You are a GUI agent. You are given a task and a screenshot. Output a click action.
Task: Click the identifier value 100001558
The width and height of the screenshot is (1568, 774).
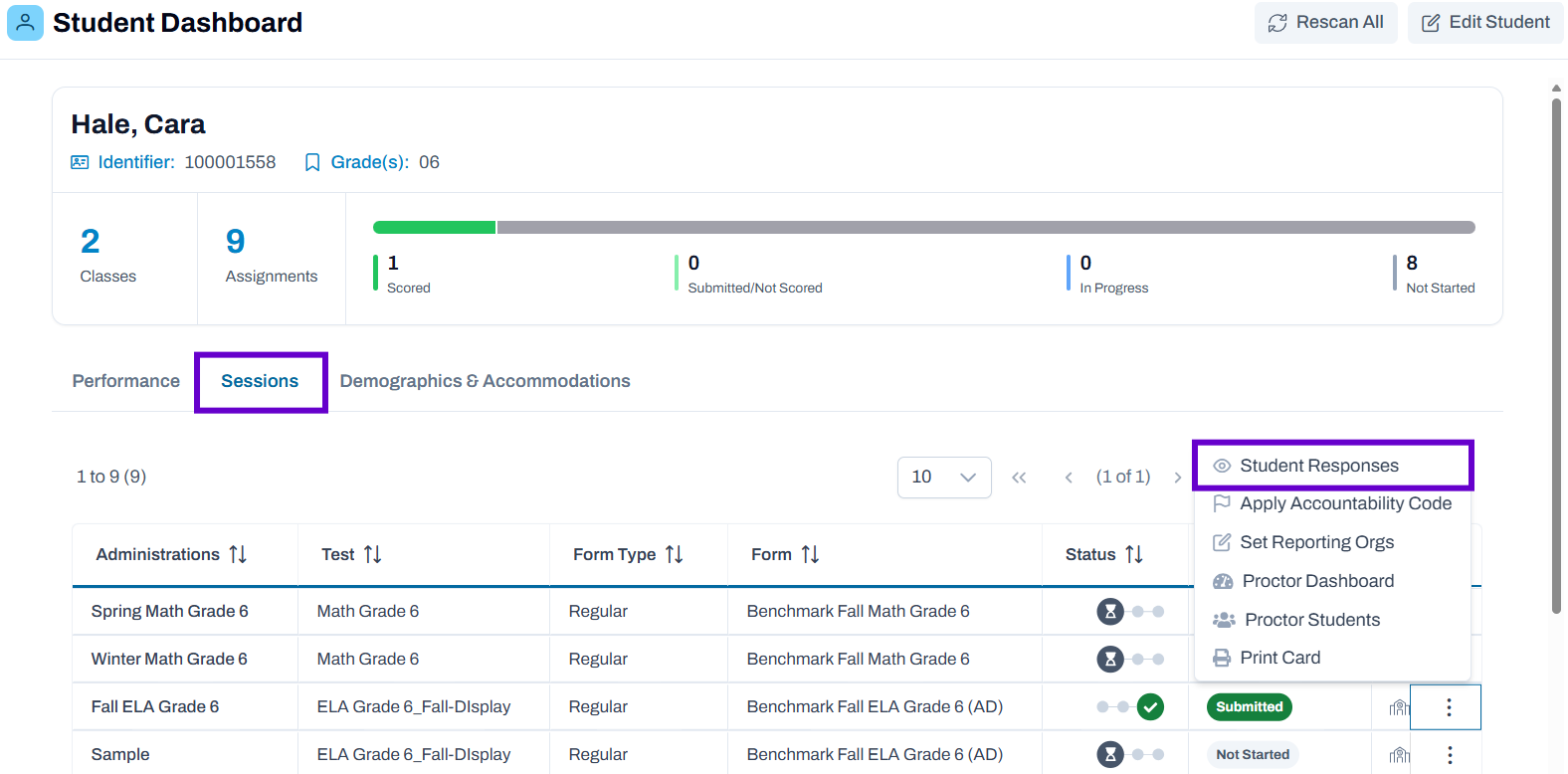click(x=230, y=162)
